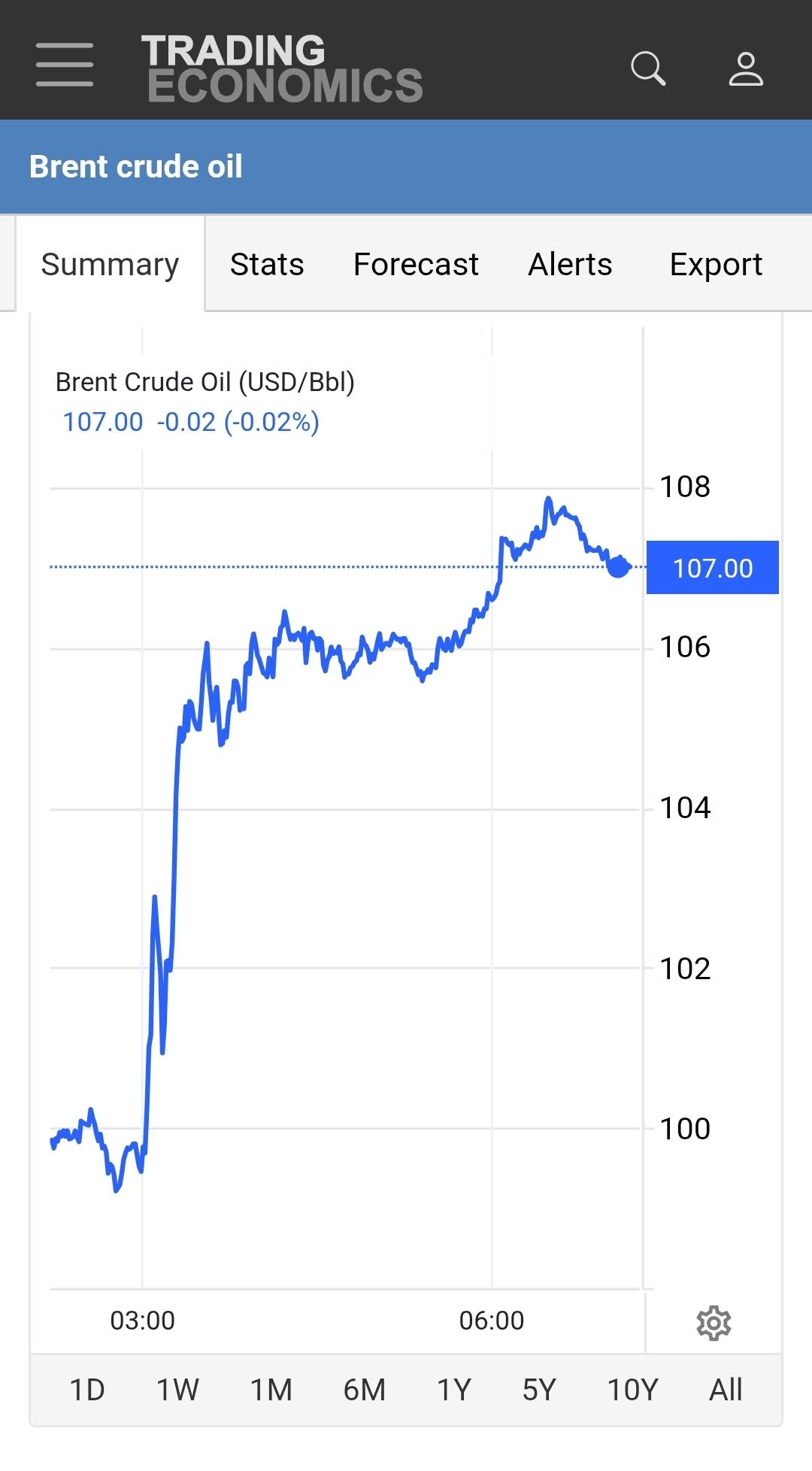Select the 1D time range
The image size is (812, 1471).
(x=86, y=1390)
